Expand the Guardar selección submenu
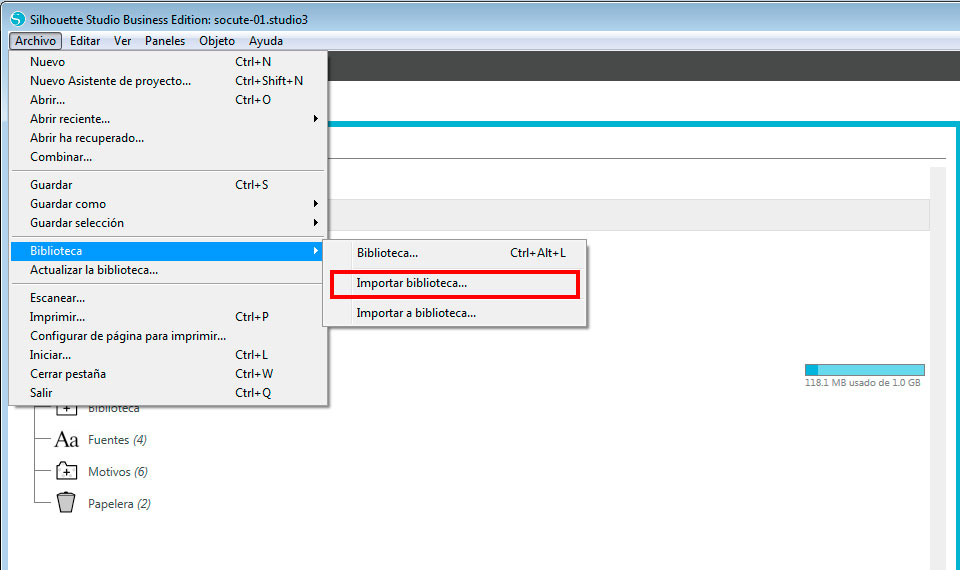The image size is (960, 570). [168, 223]
